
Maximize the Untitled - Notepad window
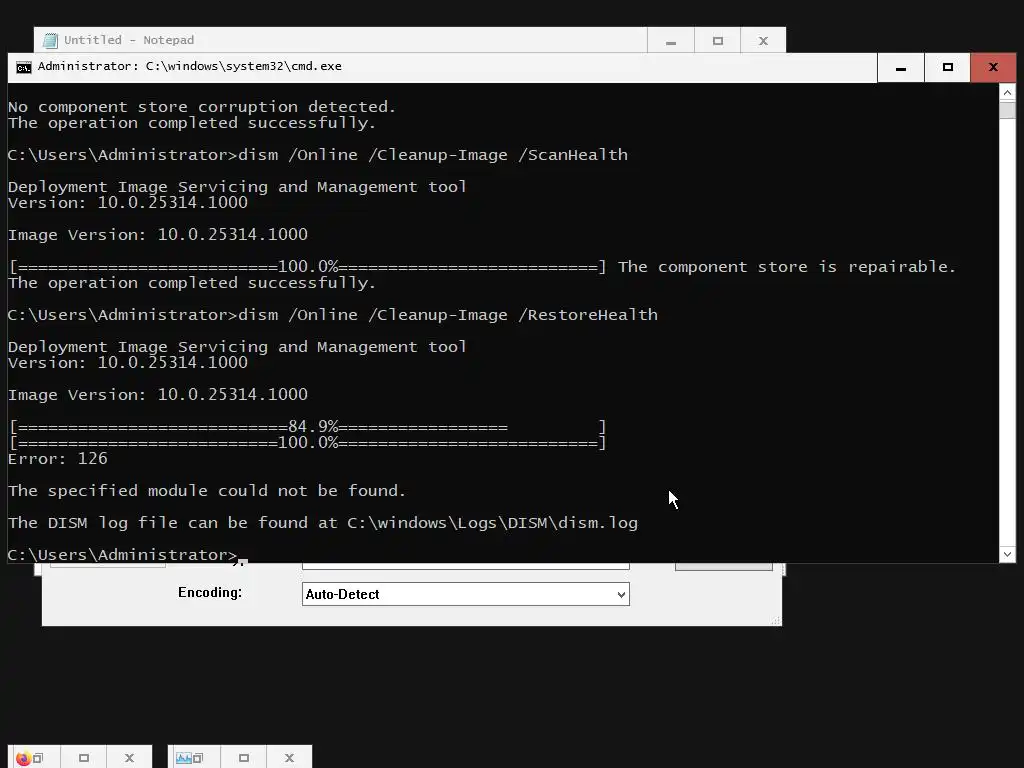pos(718,40)
